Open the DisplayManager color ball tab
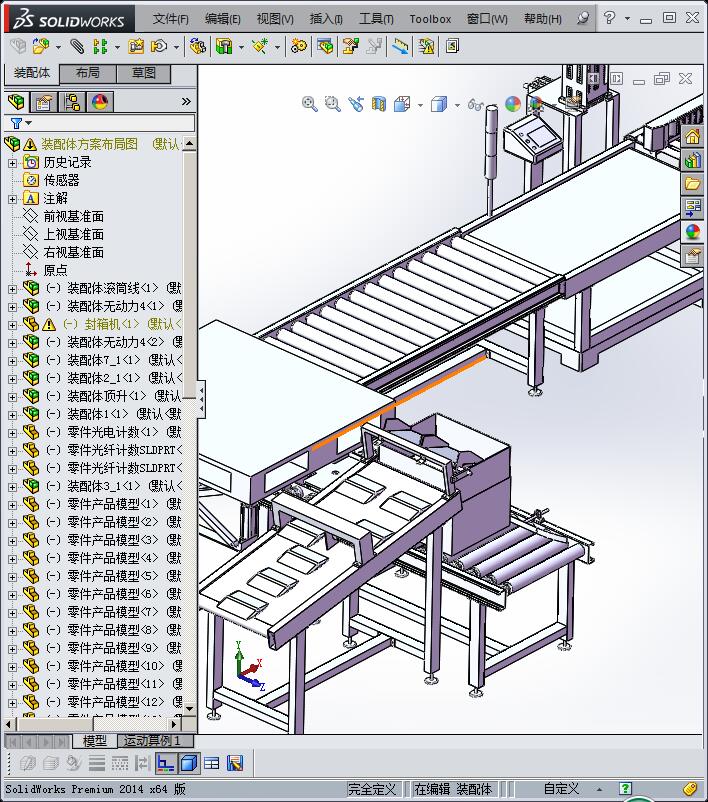 pyautogui.click(x=100, y=102)
